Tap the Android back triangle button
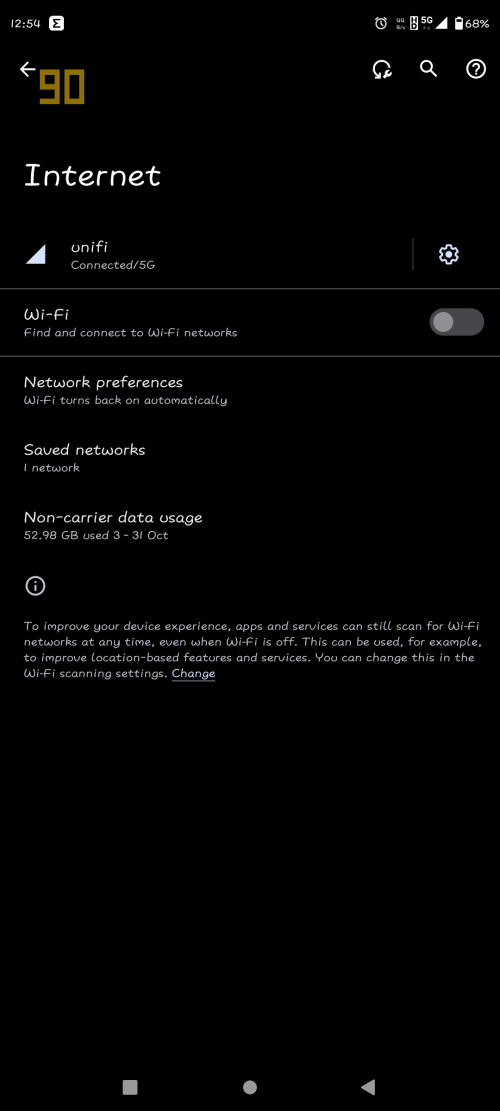 [368, 1087]
